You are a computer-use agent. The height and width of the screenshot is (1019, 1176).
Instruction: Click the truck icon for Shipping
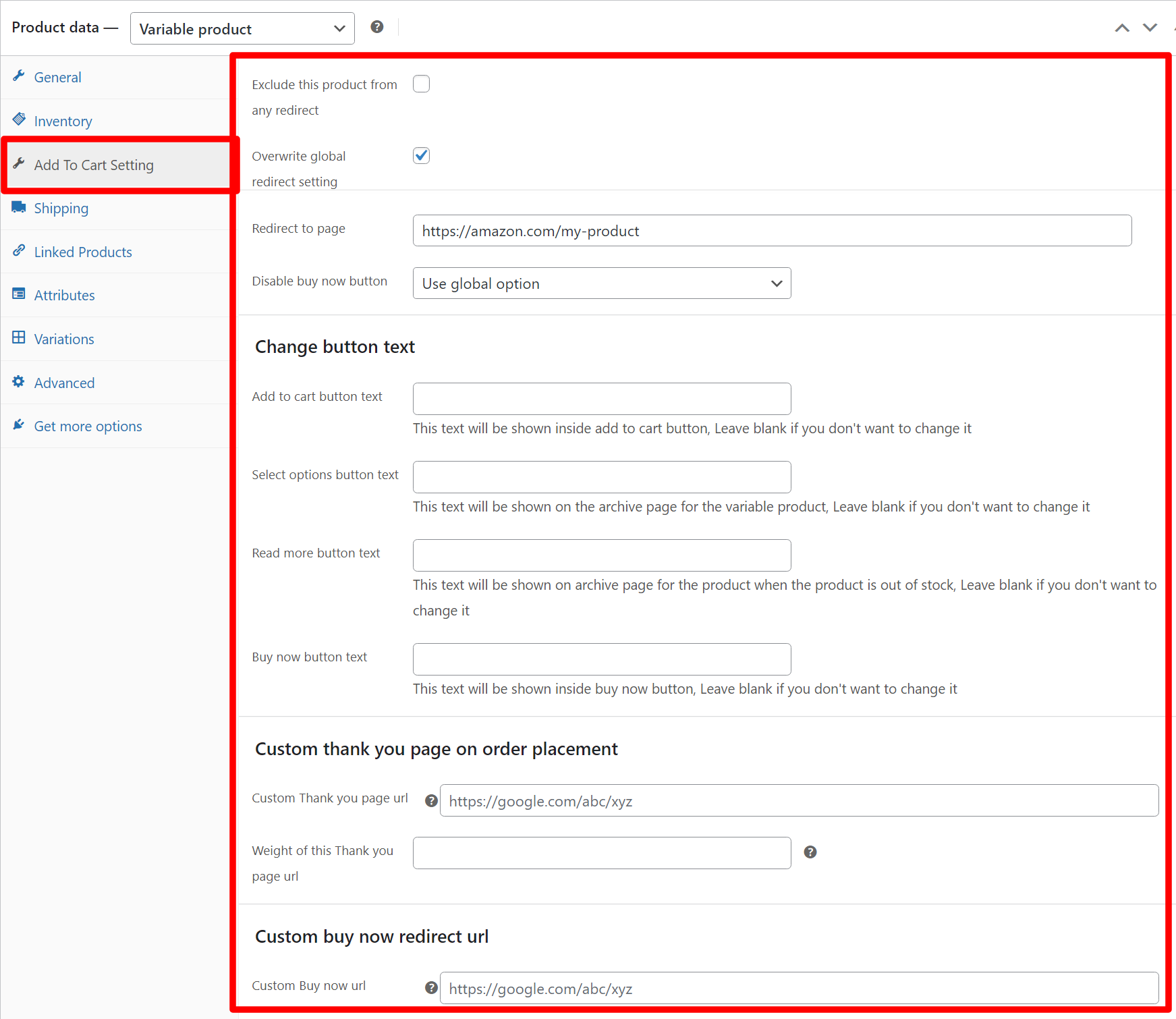click(x=19, y=207)
